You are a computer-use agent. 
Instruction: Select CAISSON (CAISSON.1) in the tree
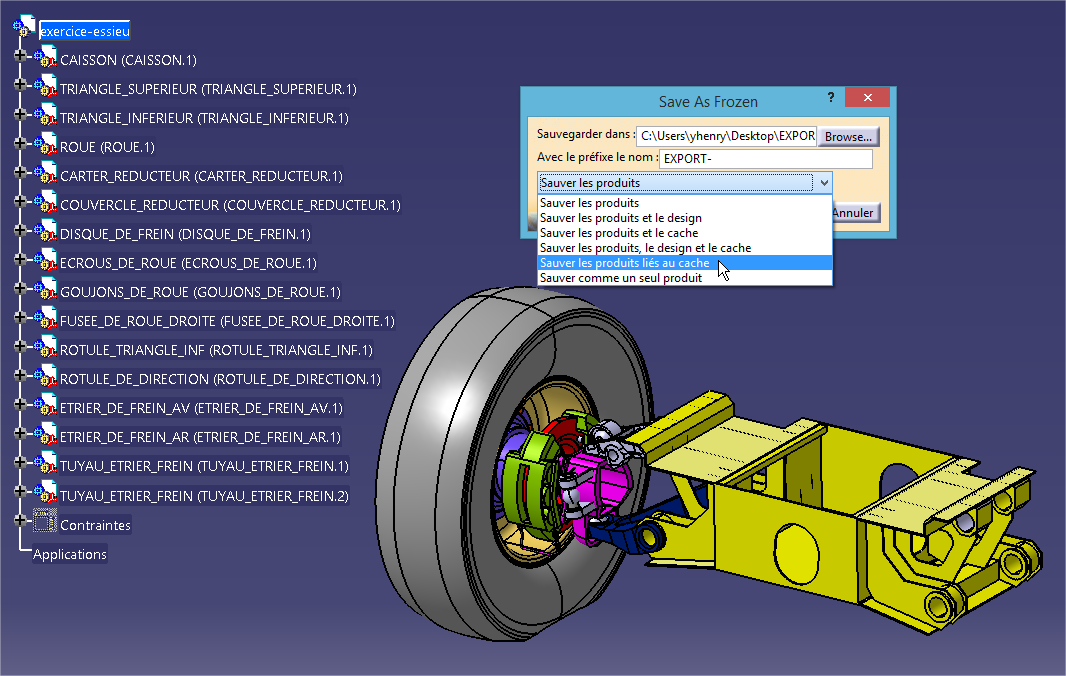point(128,60)
